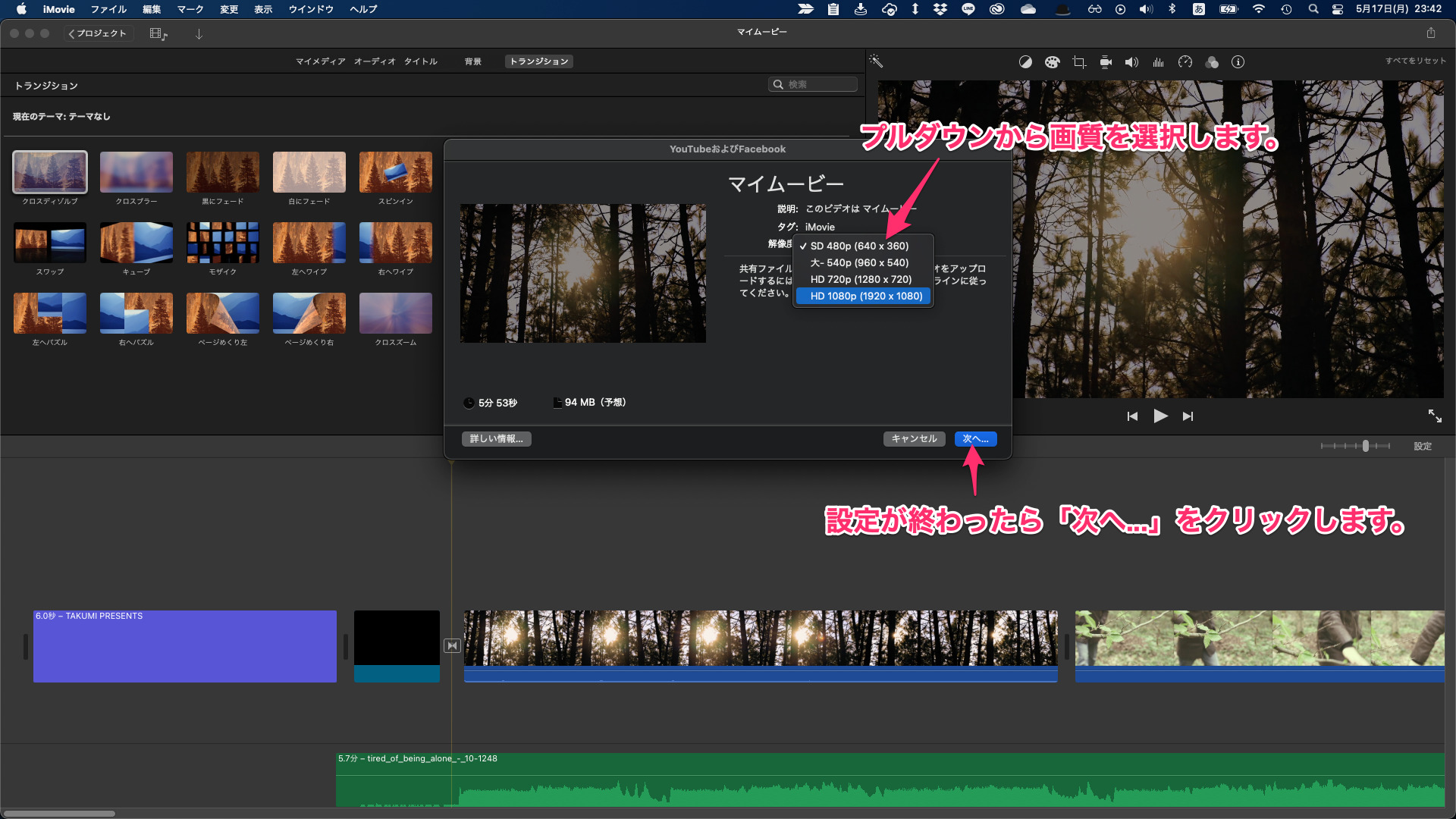Select the cropping tool icon

pyautogui.click(x=1079, y=62)
